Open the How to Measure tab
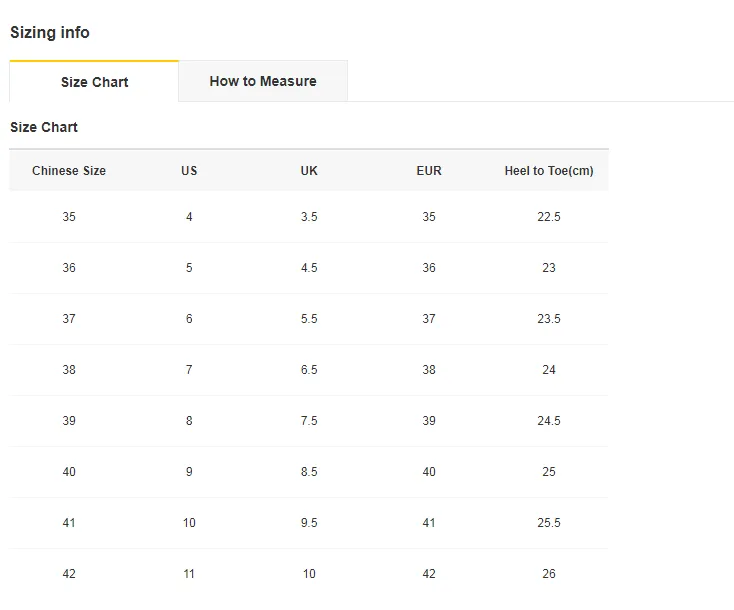Viewport: 734px width, 610px height. click(263, 81)
